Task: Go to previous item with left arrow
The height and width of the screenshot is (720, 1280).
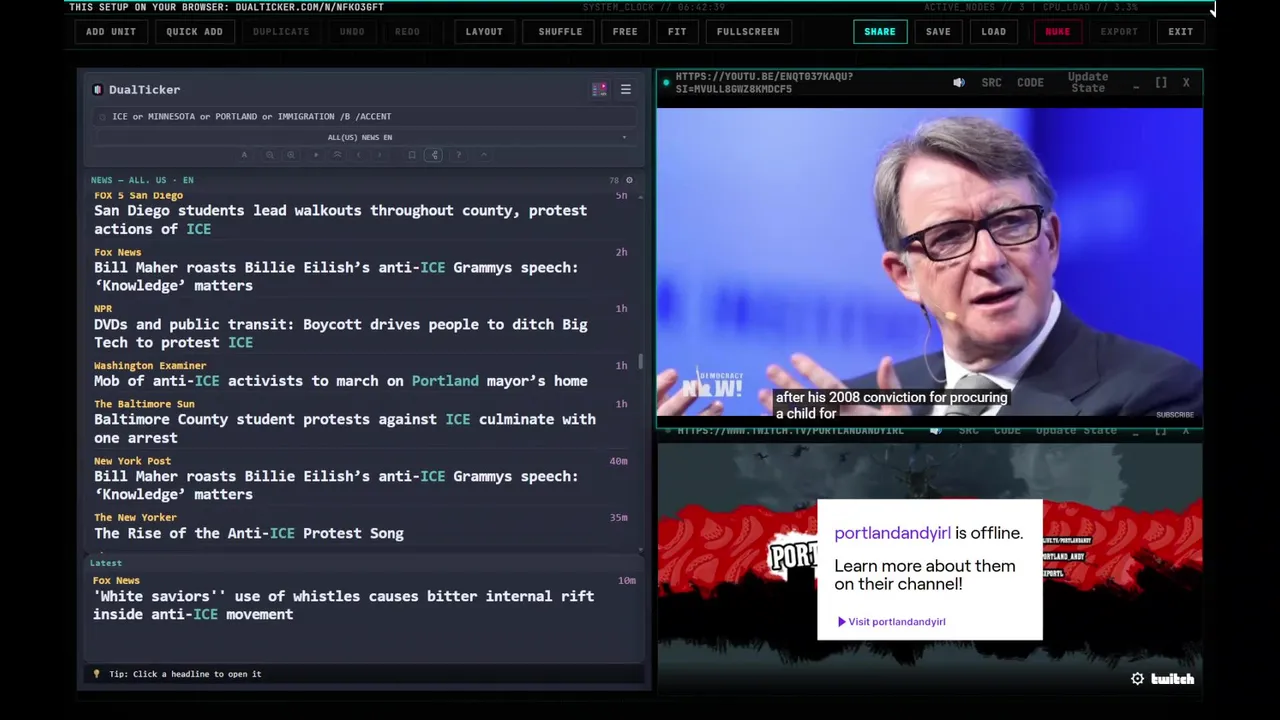Action: point(359,155)
